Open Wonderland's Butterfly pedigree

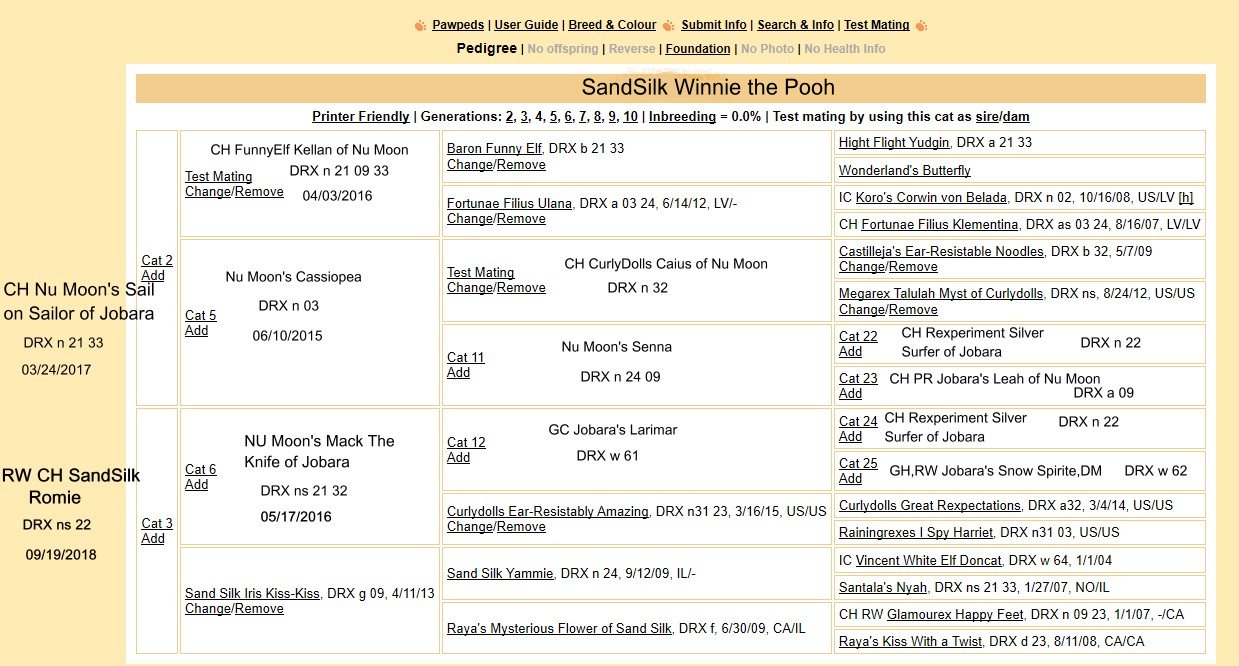click(904, 170)
